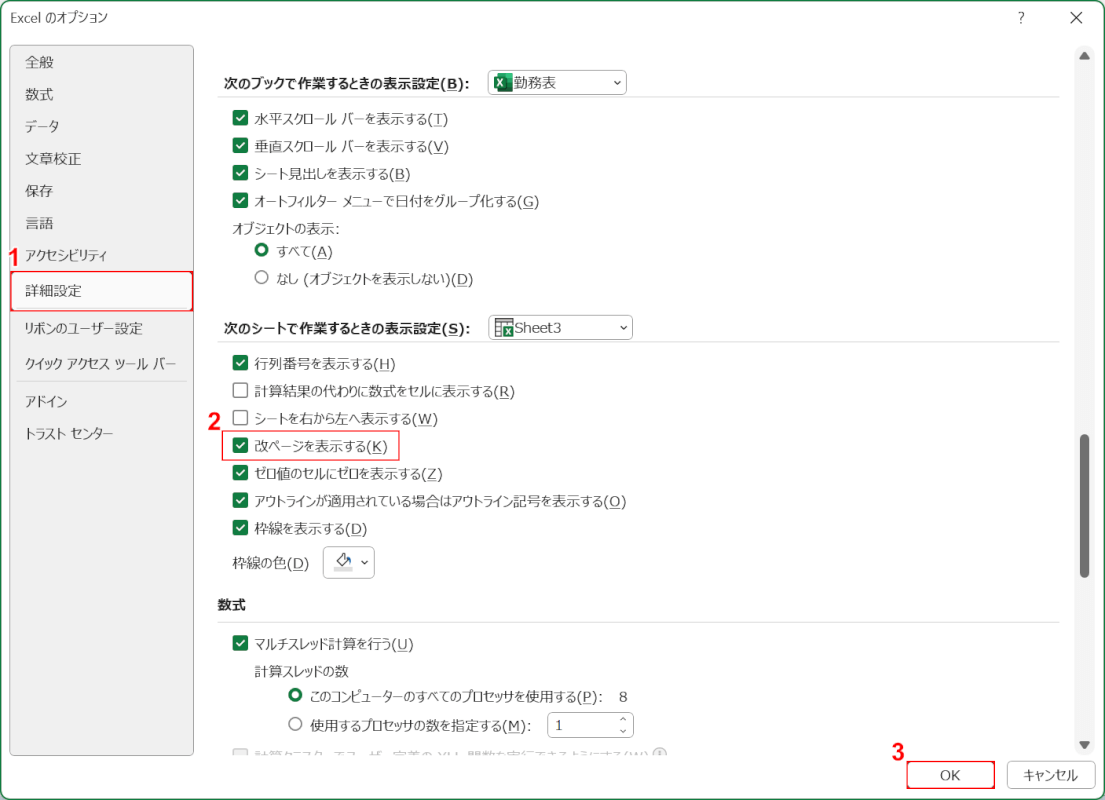
Task: Click the キャンセル button
Action: (x=1051, y=775)
